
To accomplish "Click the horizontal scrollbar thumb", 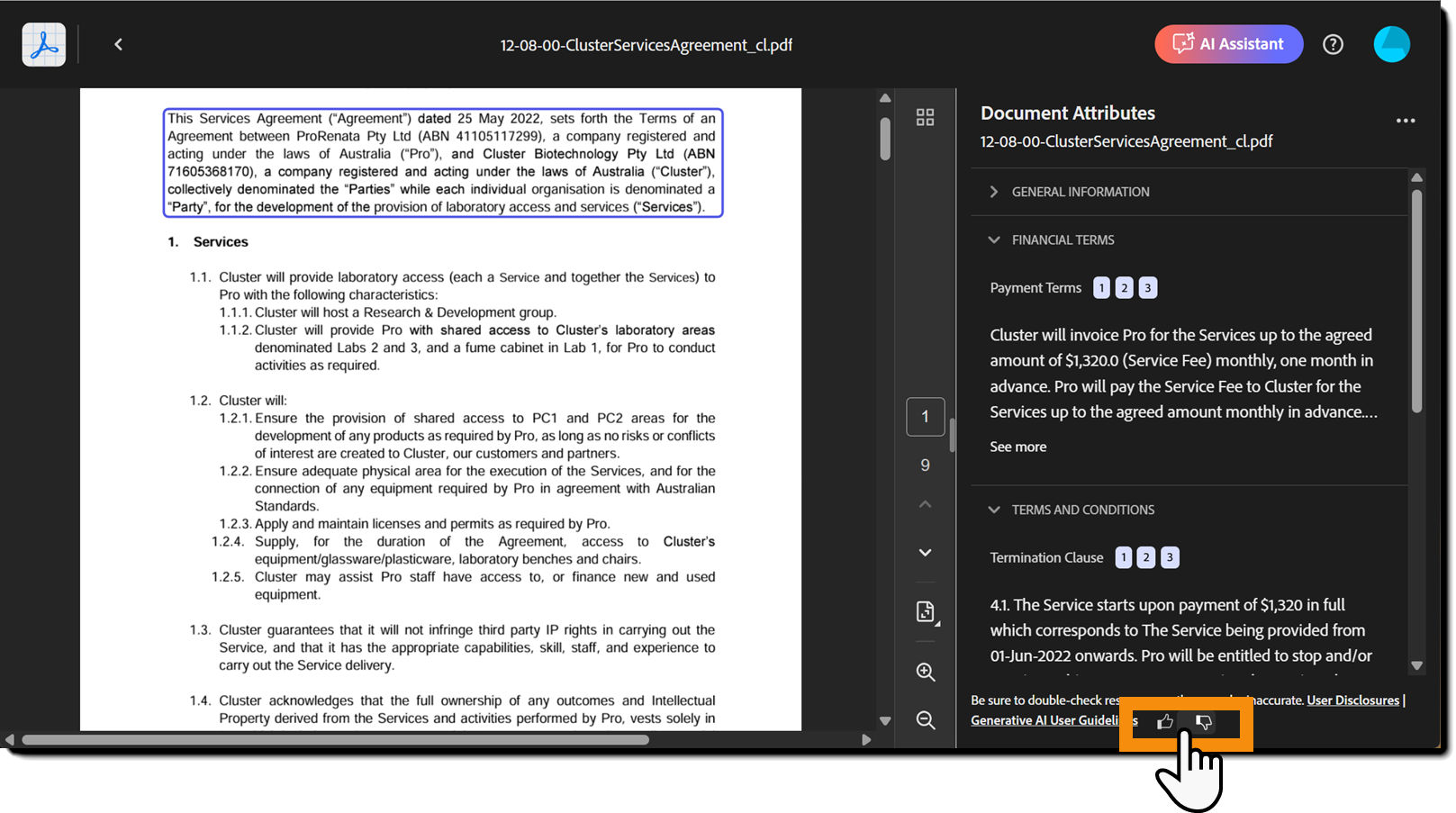I will point(335,740).
